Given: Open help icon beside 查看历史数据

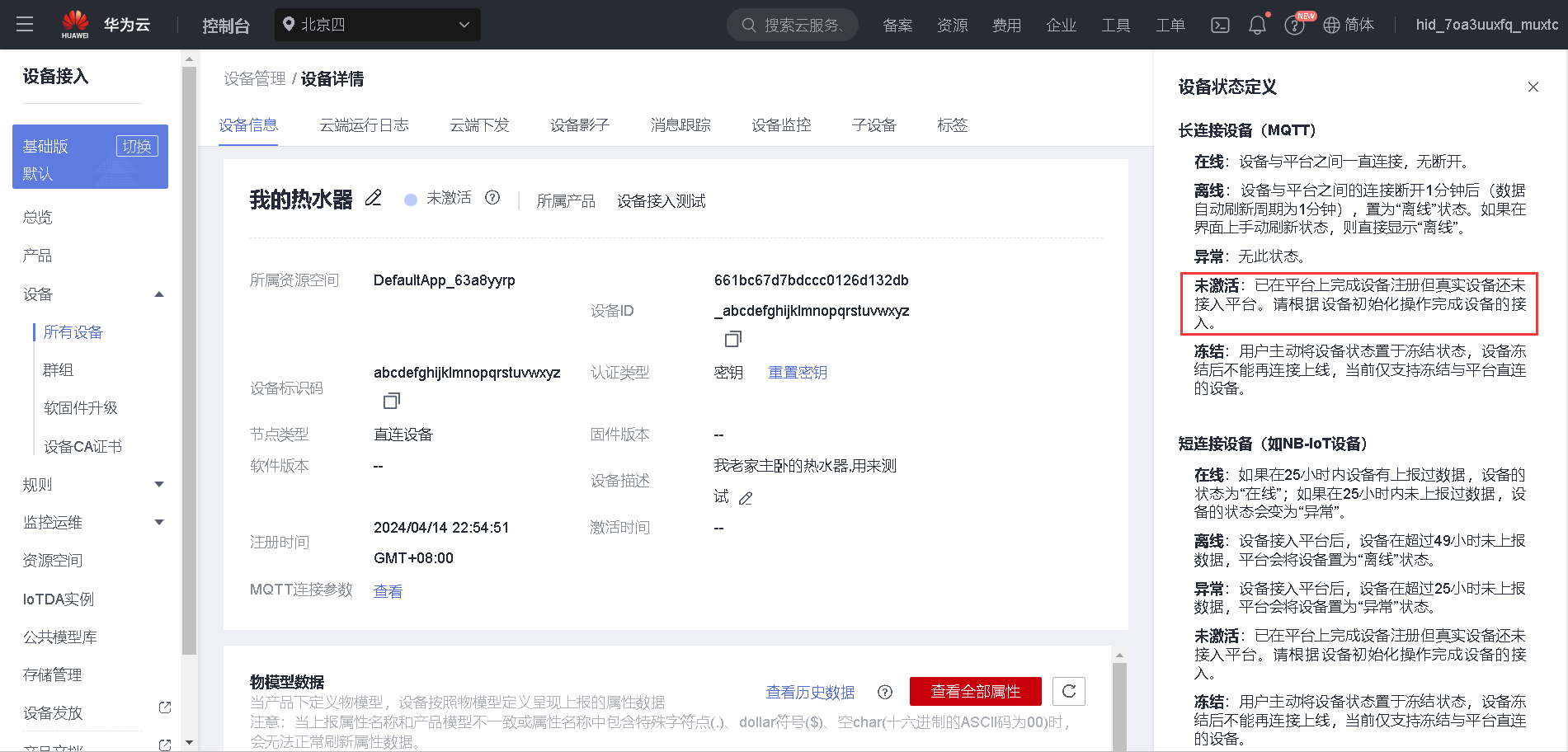Looking at the screenshot, I should [885, 692].
